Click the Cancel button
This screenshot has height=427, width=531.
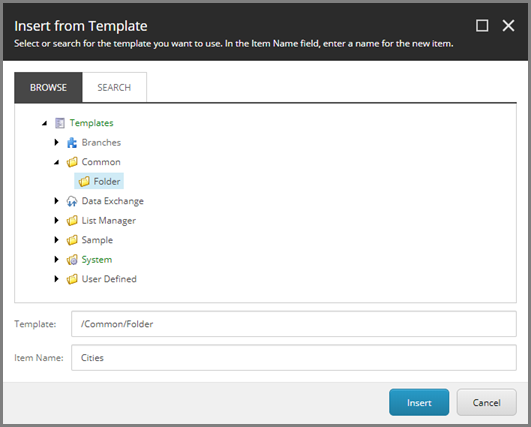(486, 402)
